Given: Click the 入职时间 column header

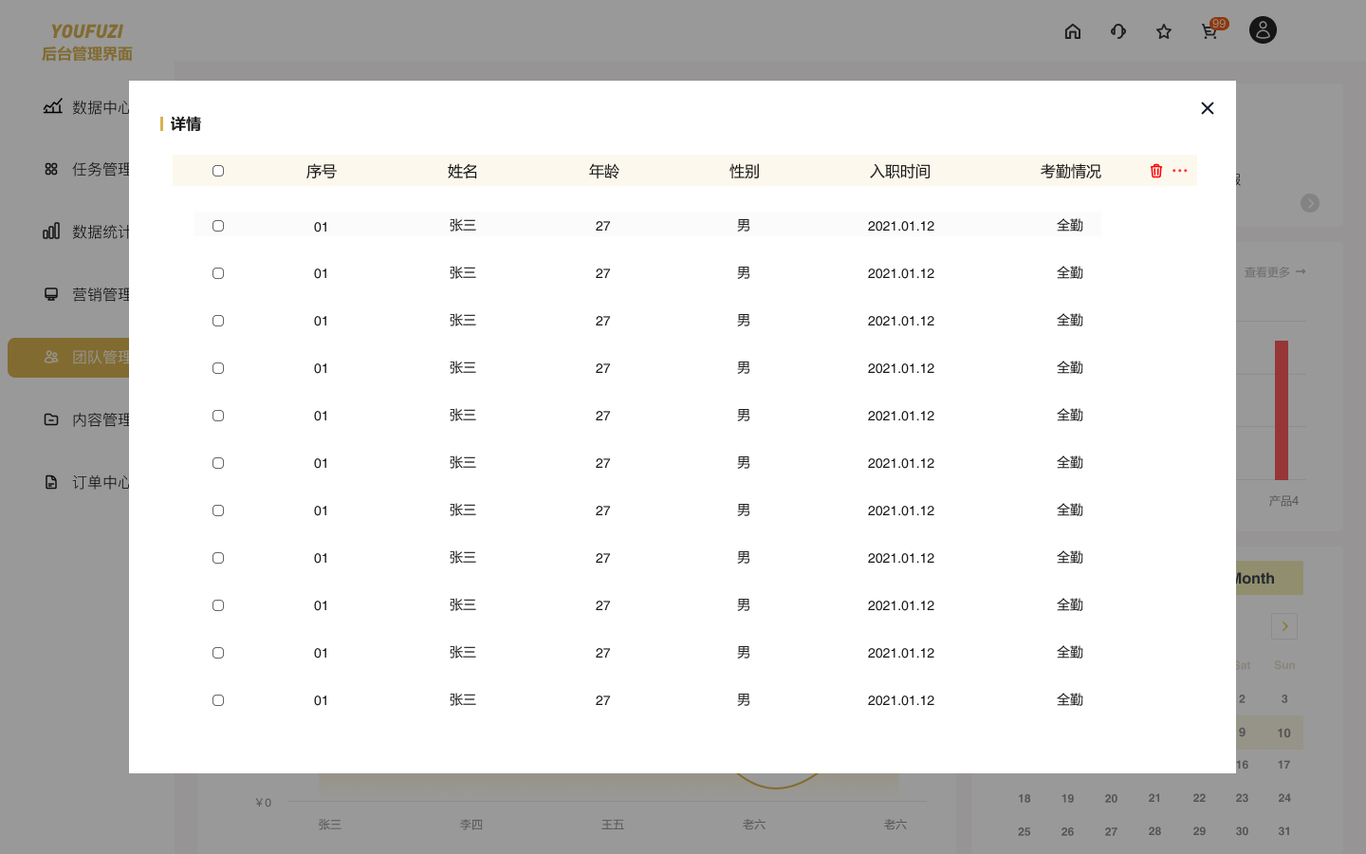Looking at the screenshot, I should 900,171.
